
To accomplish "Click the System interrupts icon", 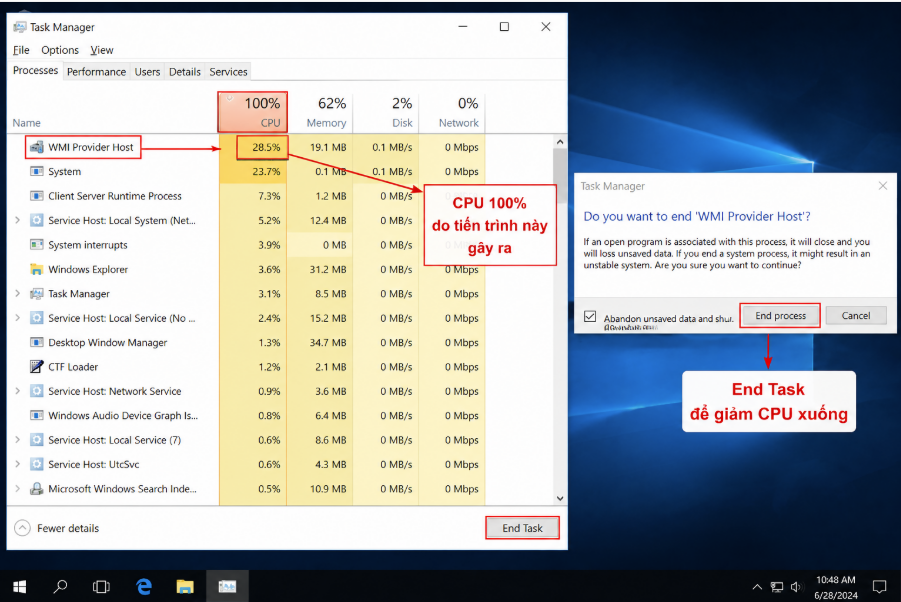I will click(37, 245).
